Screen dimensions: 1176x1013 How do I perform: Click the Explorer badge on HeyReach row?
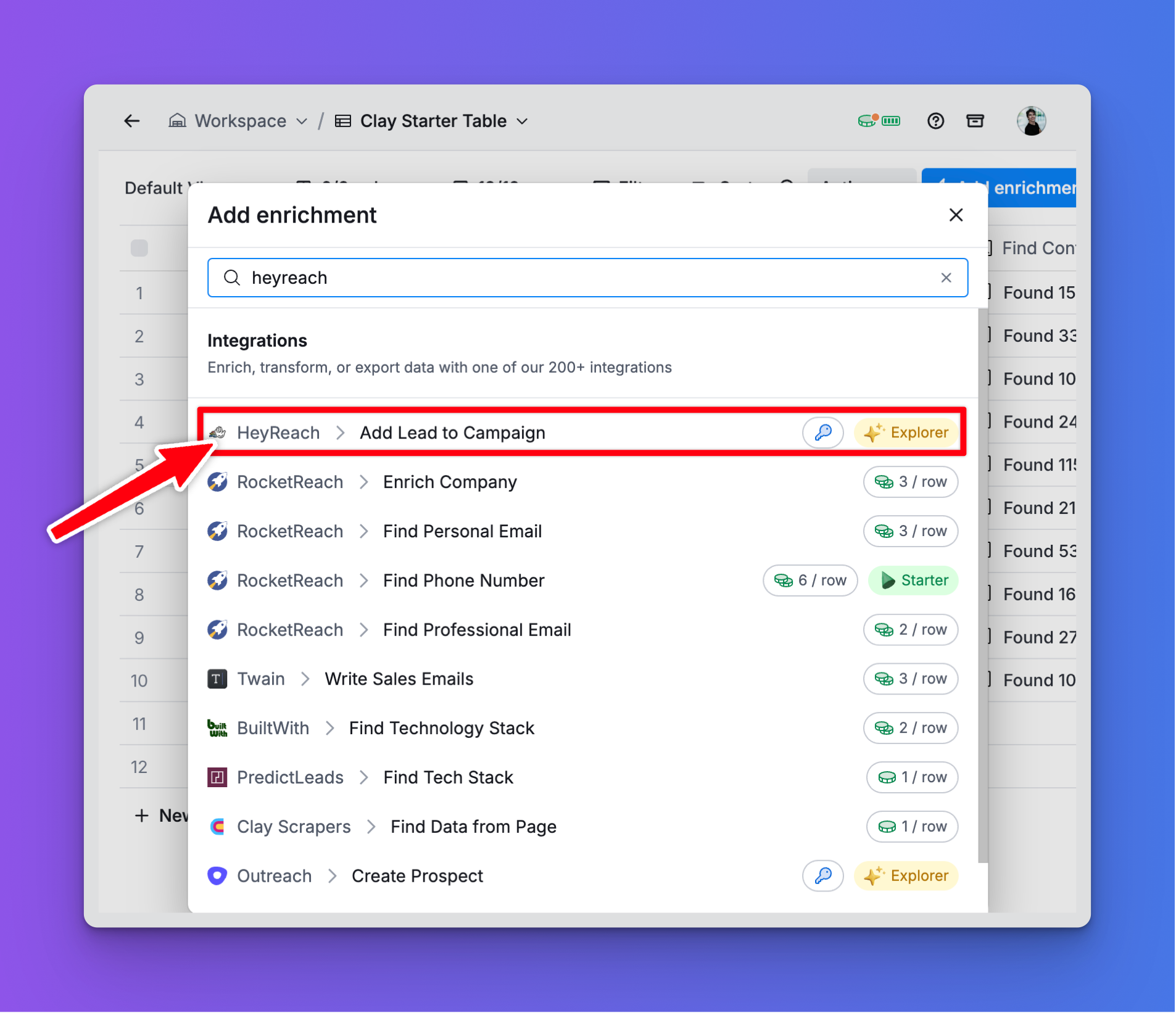pos(906,432)
